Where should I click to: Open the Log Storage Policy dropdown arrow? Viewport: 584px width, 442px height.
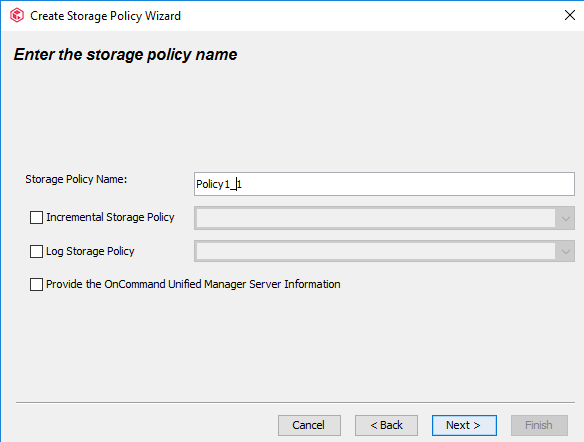pos(565,251)
